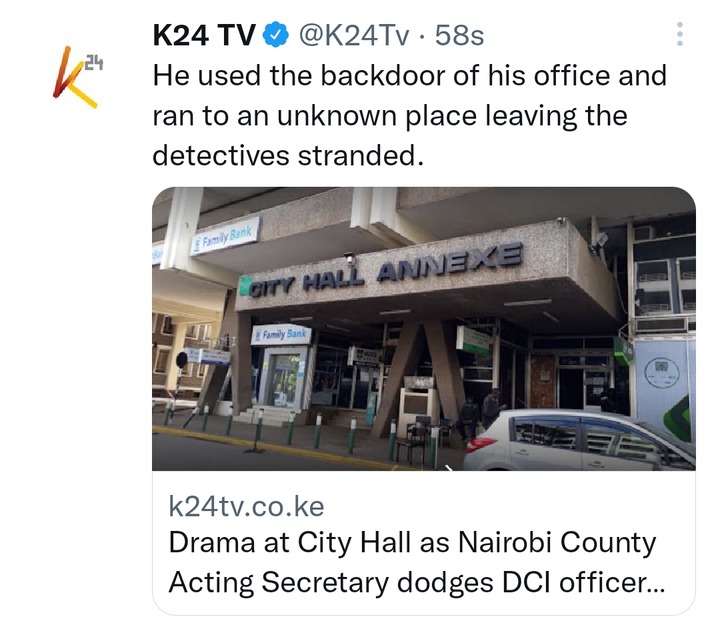This screenshot has width=720, height=629.
Task: Click the blue verified badge checkmark
Action: click(x=275, y=36)
